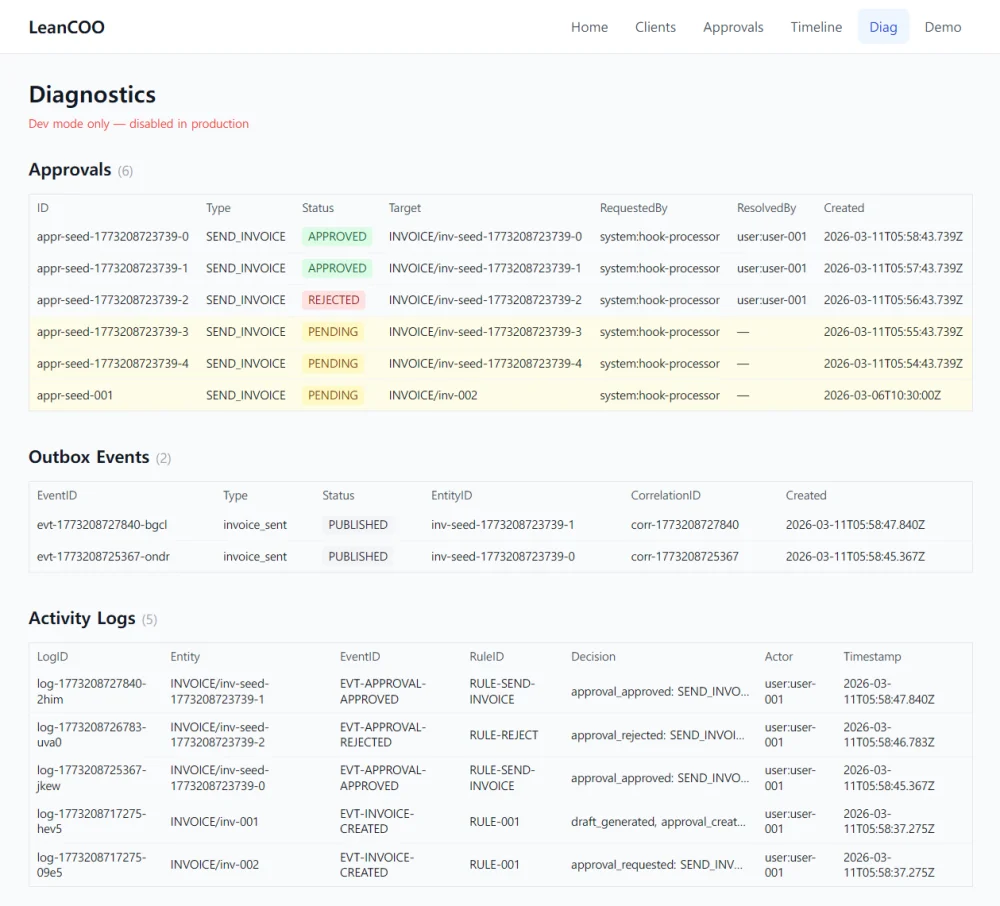Click the Actor column header

point(779,657)
